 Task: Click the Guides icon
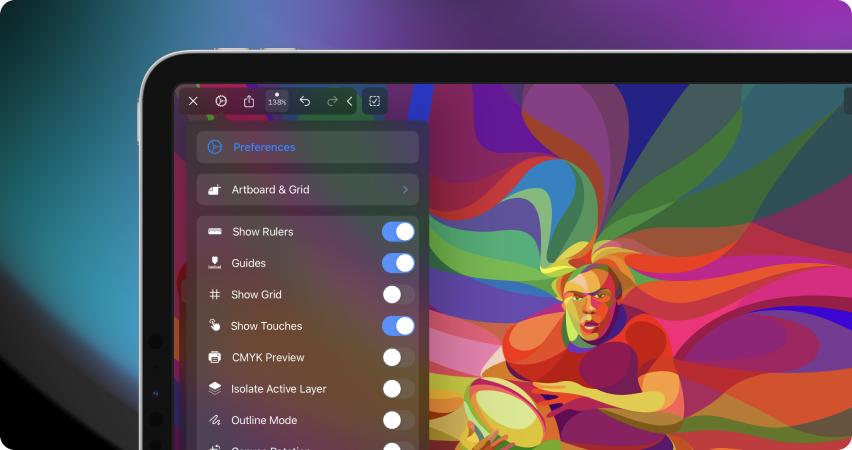point(215,263)
